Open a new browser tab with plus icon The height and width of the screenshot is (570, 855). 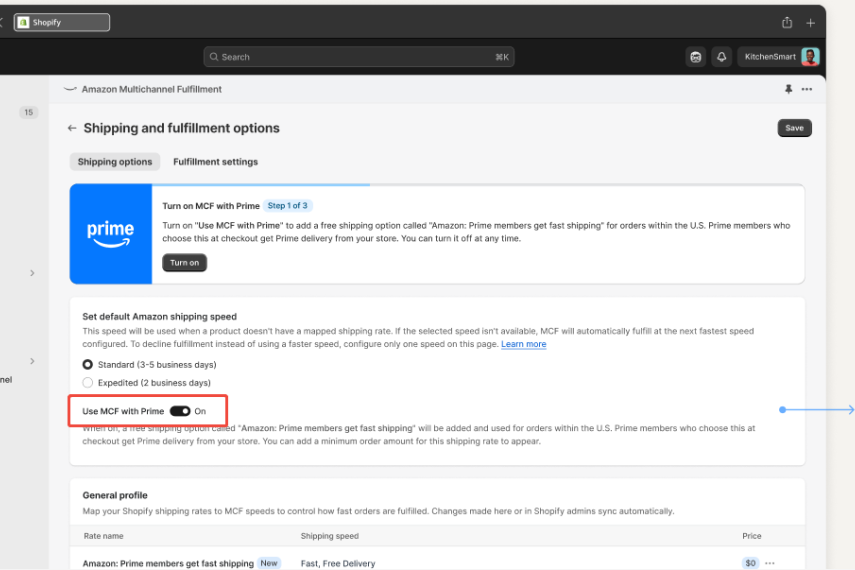tap(810, 23)
